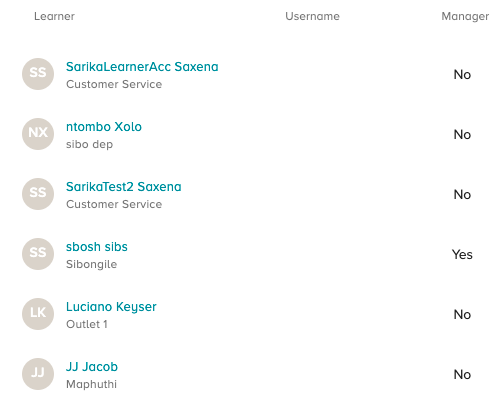The height and width of the screenshot is (399, 497).
Task: Click the SS avatar beside SarikaTest2 Saxena
Action: point(38,194)
